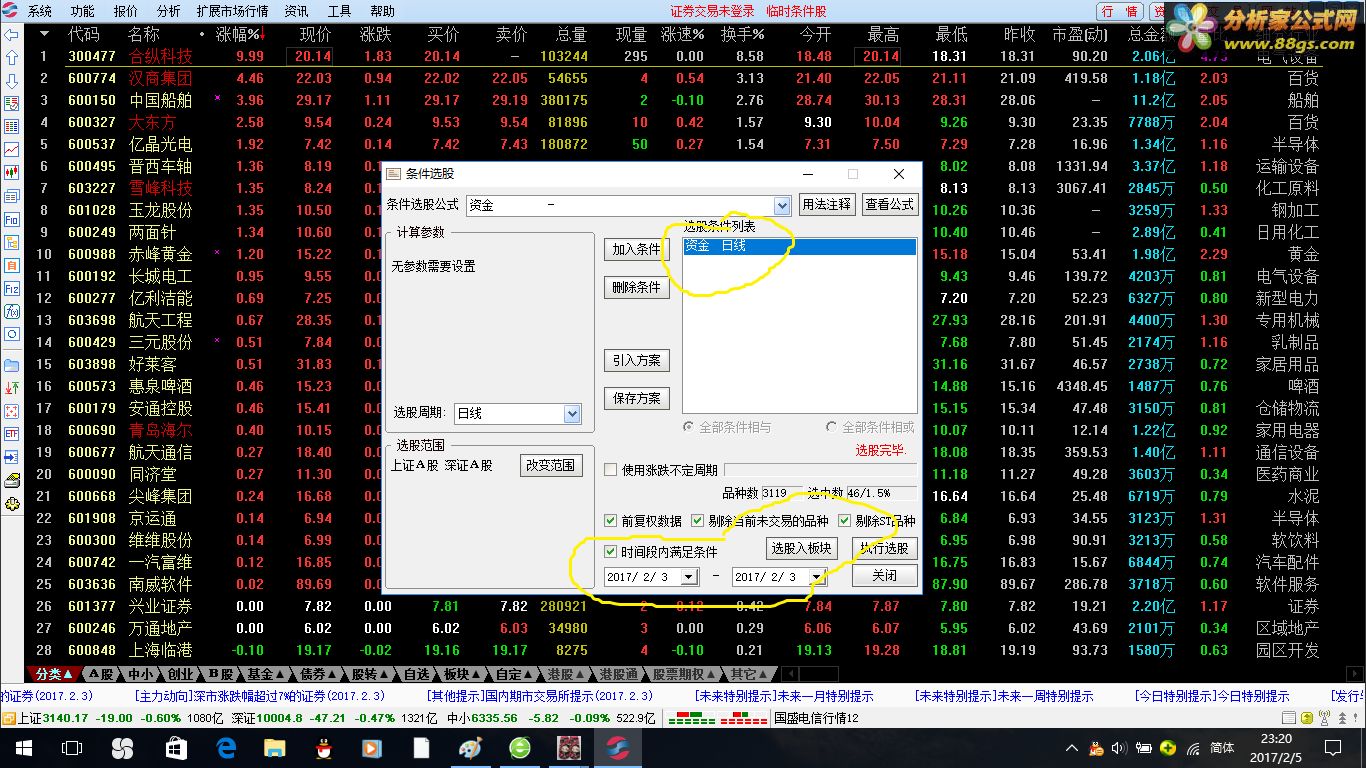Select 资金 日线 item in condition list
Screen dimensions: 1366x768
[x=799, y=246]
